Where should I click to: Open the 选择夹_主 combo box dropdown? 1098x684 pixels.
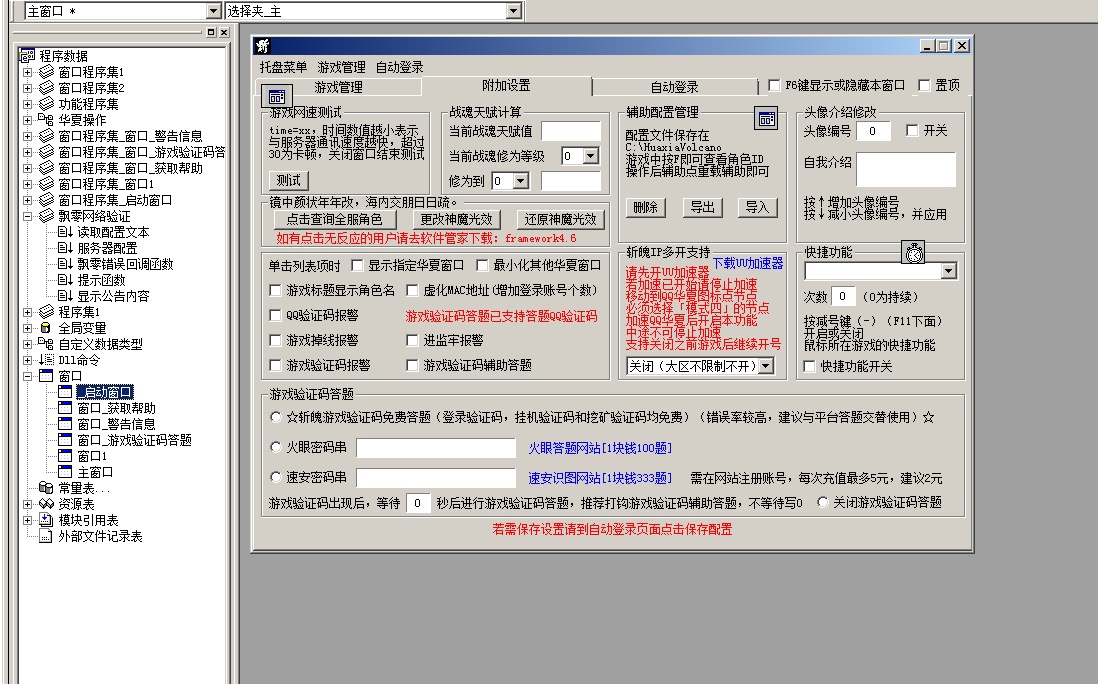[513, 11]
